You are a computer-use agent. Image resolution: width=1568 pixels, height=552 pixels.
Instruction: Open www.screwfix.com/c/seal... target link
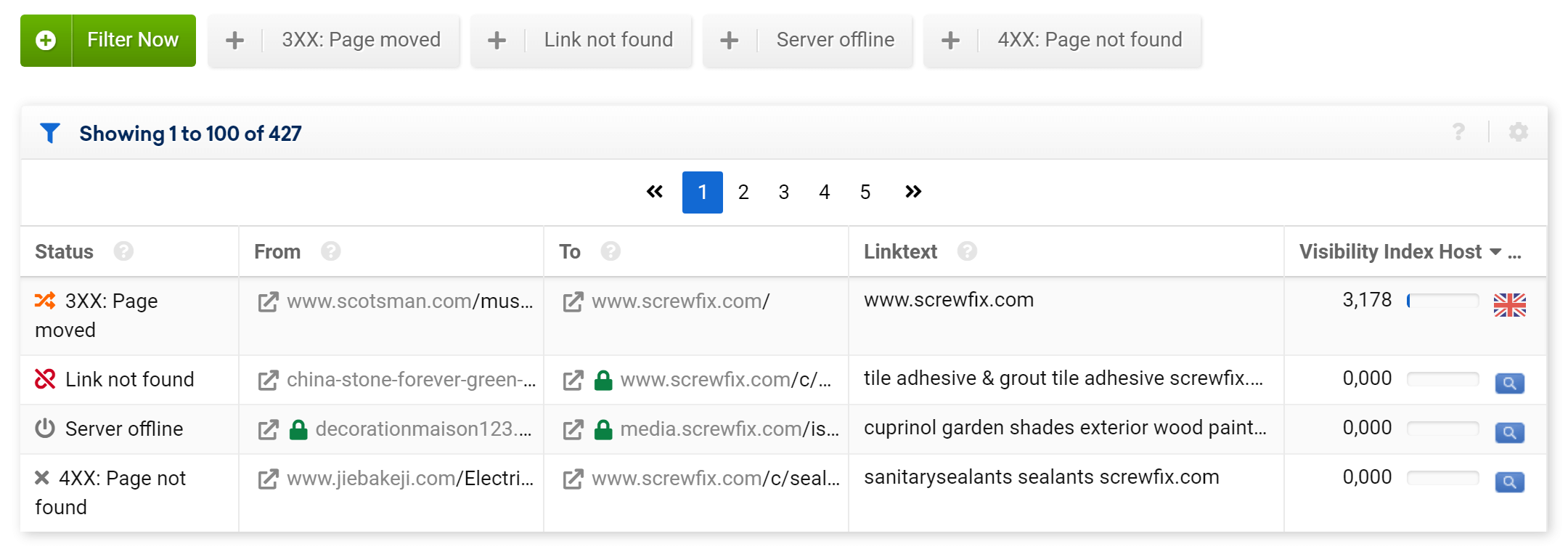point(716,479)
